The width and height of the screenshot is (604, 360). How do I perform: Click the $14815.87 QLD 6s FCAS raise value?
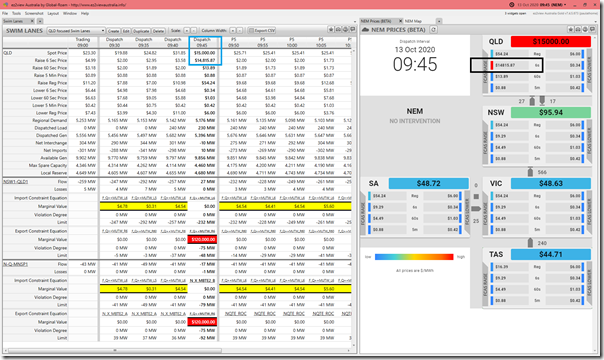pyautogui.click(x=505, y=65)
